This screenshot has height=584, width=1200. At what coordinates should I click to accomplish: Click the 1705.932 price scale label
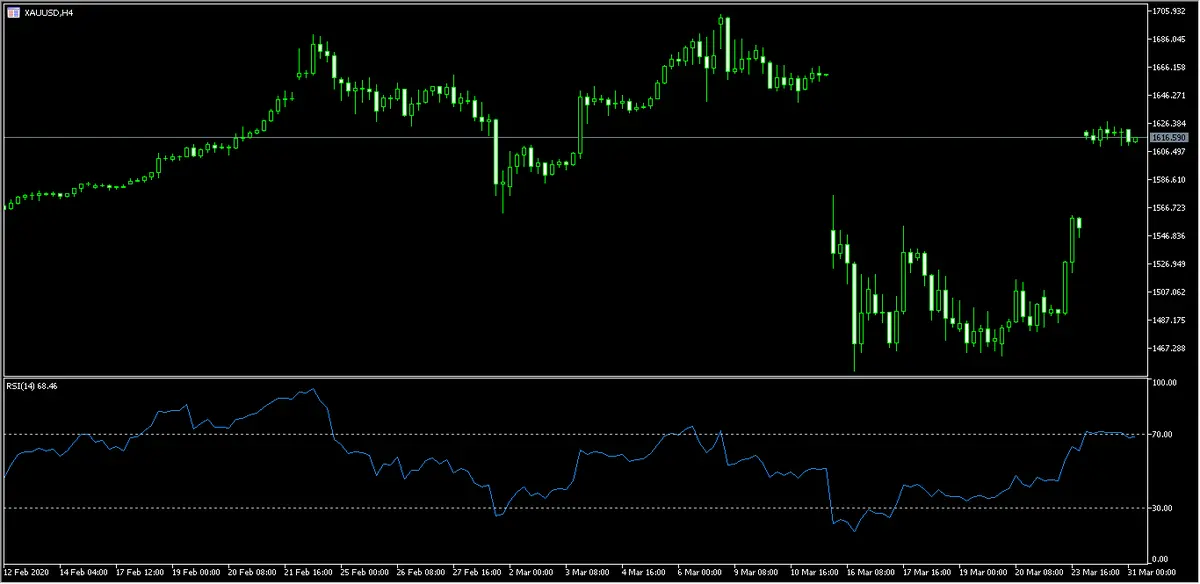[1168, 11]
